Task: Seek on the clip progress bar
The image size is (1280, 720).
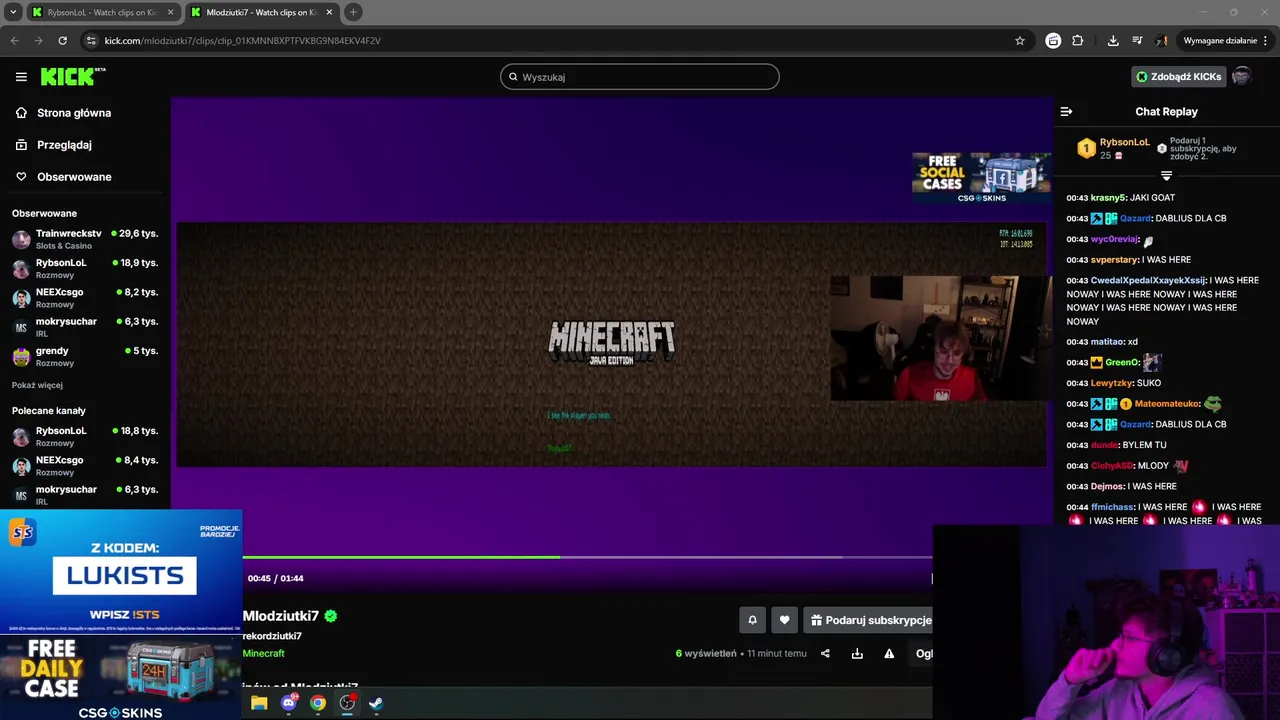Action: coord(587,557)
